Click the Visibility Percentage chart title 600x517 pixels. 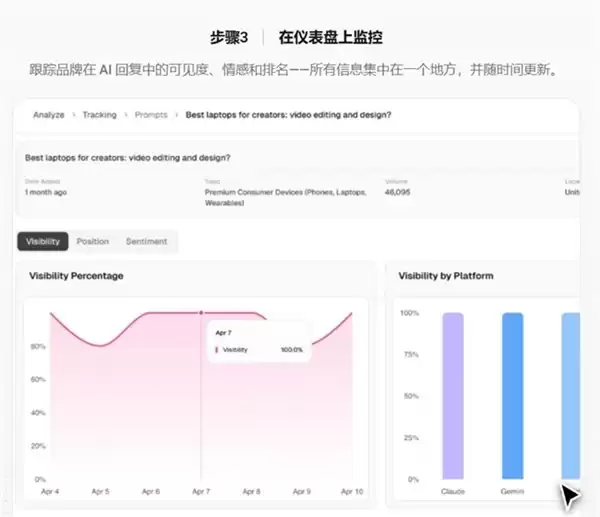(76, 276)
